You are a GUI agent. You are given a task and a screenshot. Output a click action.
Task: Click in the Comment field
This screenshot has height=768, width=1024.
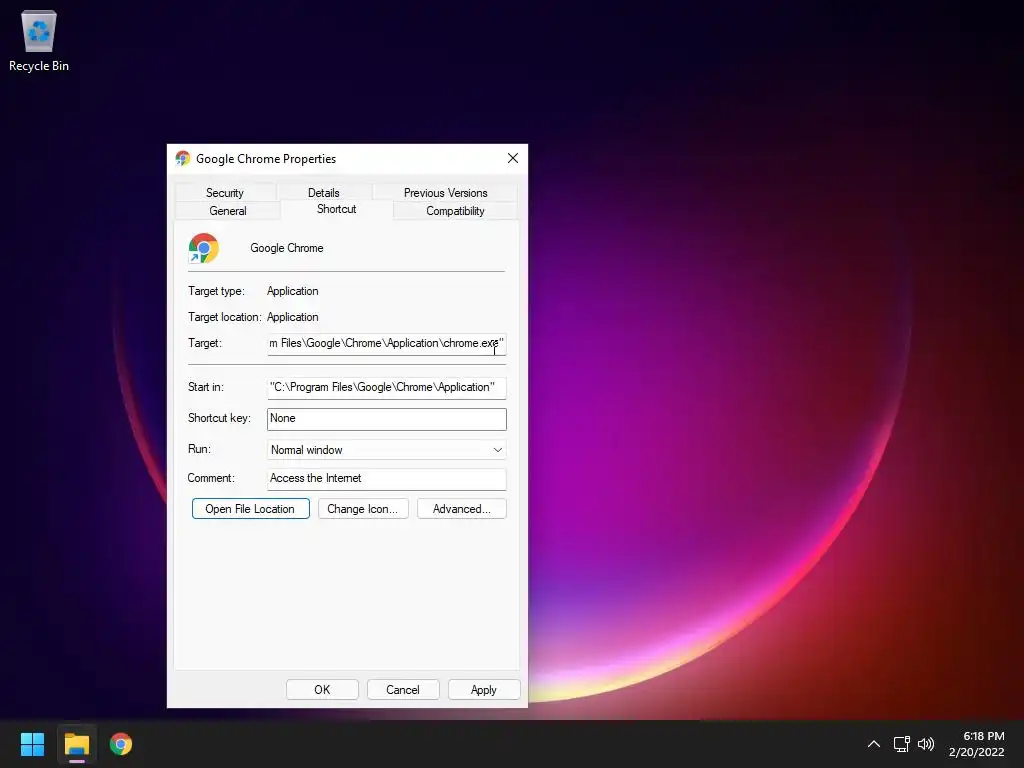click(387, 479)
